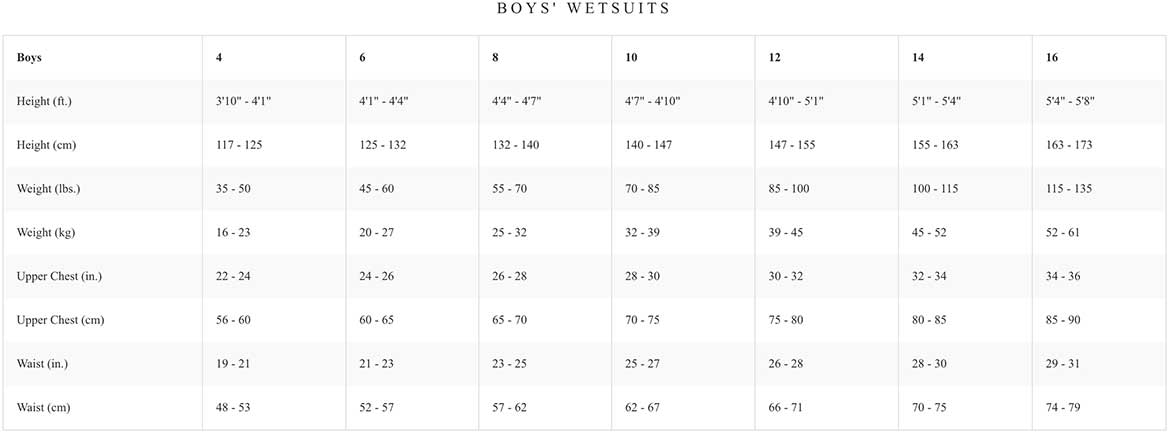Click the Weight (lbs.) row label
Image resolution: width=1170 pixels, height=448 pixels.
coord(49,189)
